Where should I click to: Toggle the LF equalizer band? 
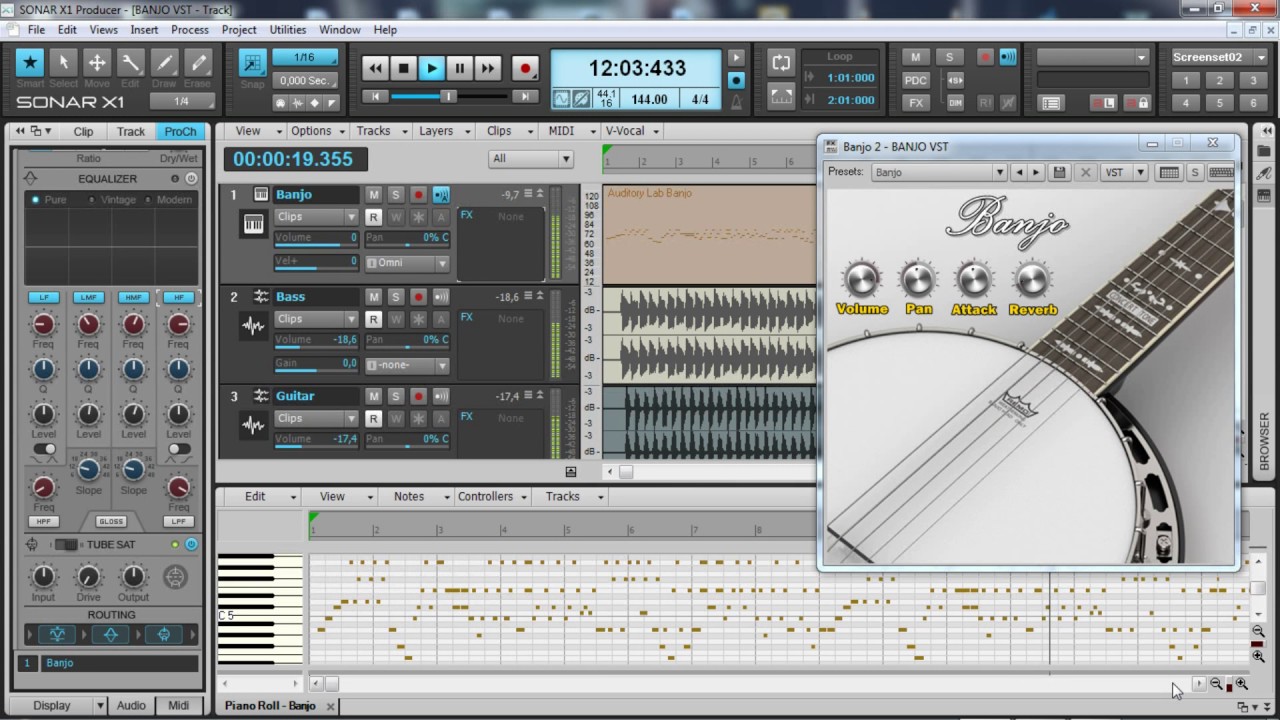(43, 298)
